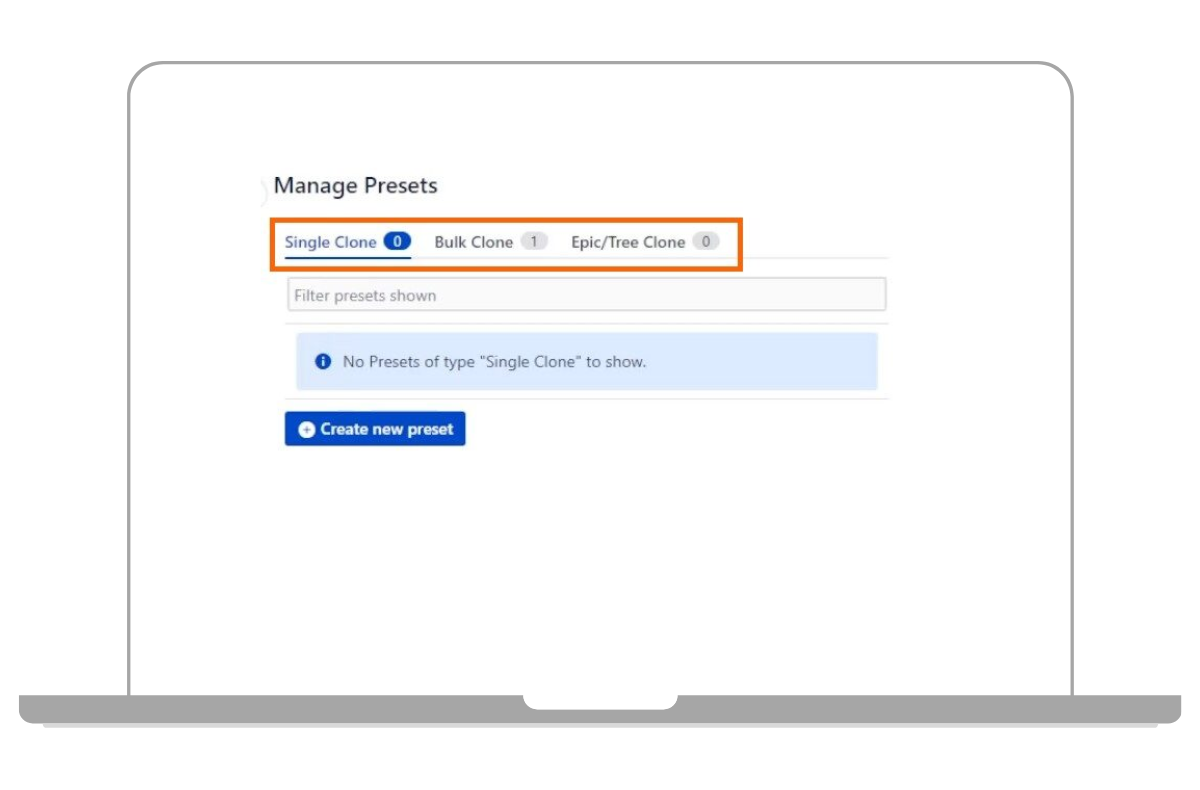Click the Bulk Clone count badge showing 1
Viewport: 1200px width, 790px height.
(534, 242)
